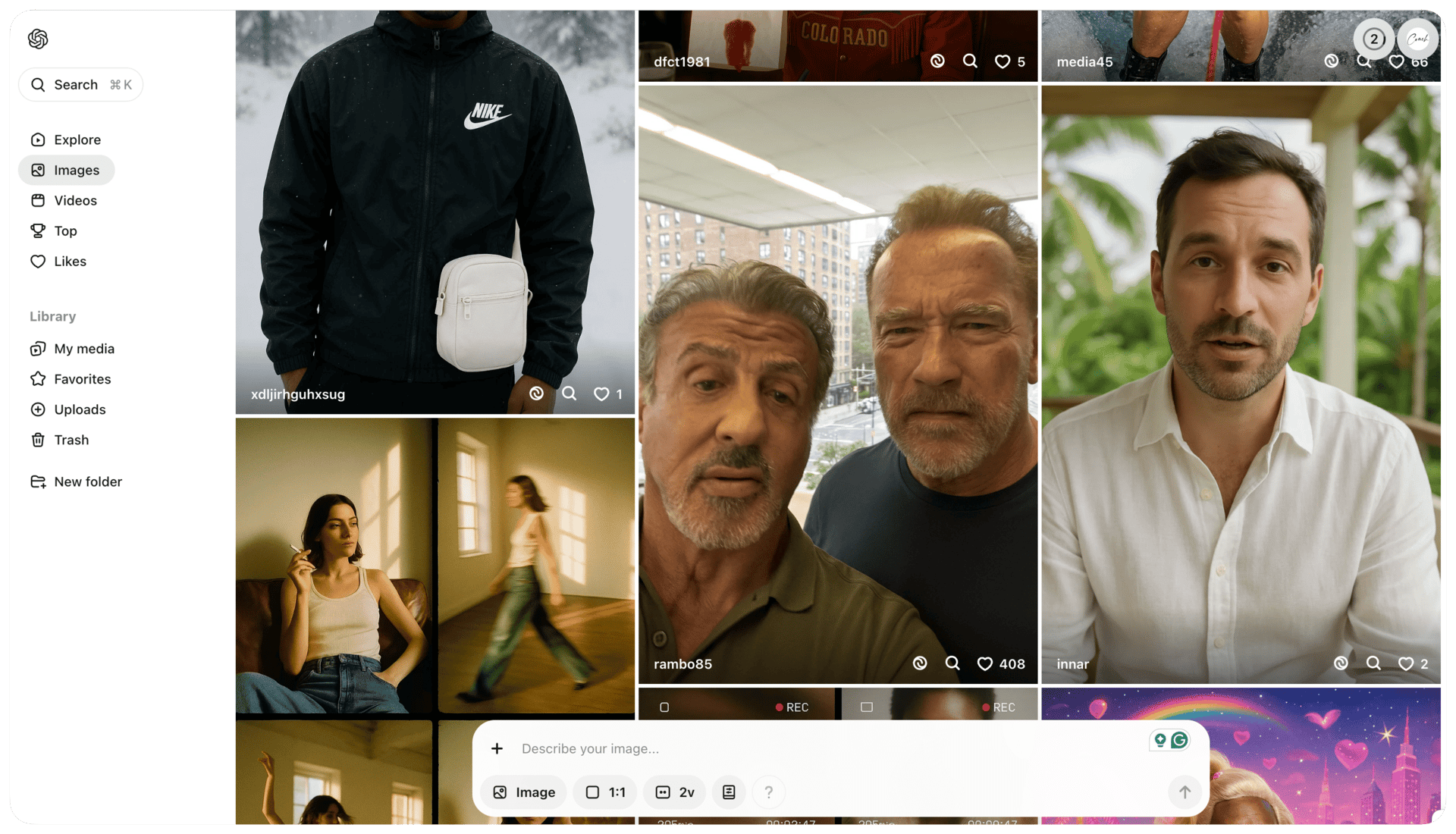Open the Image type dropdown
This screenshot has width=1456, height=834.
pyautogui.click(x=524, y=792)
